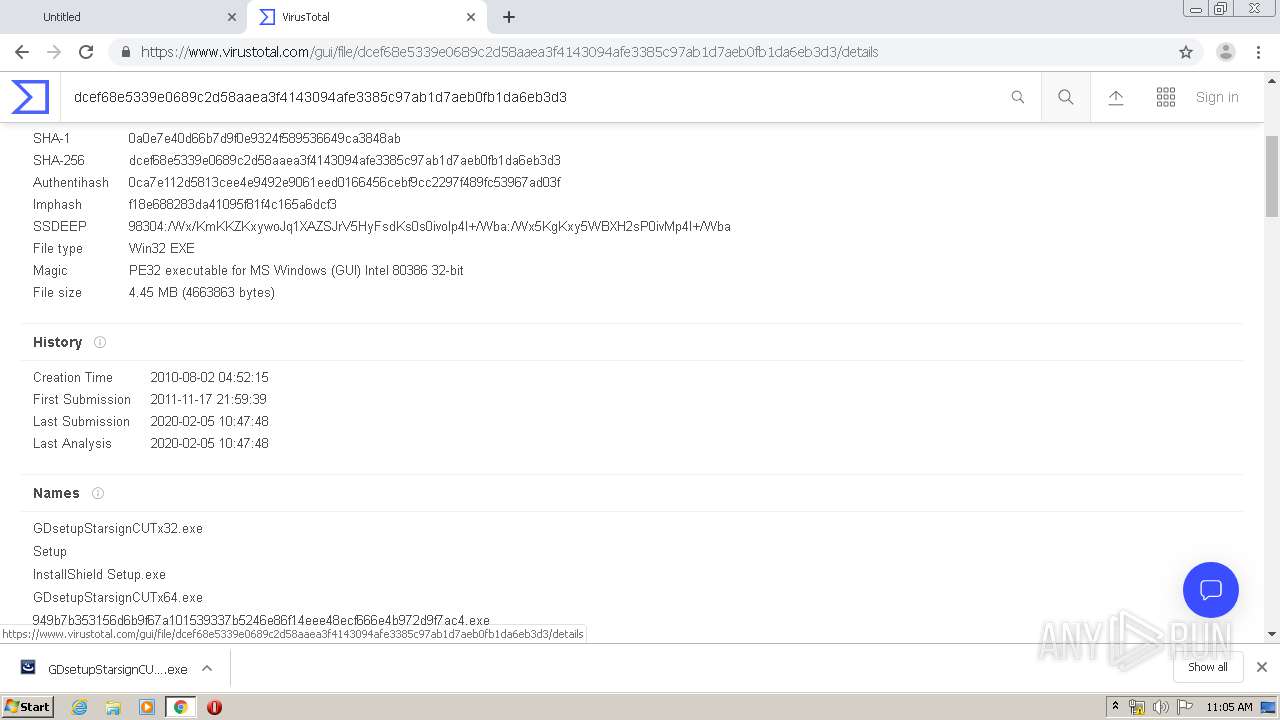Open the Windows Start menu
1280x720 pixels.
point(28,706)
